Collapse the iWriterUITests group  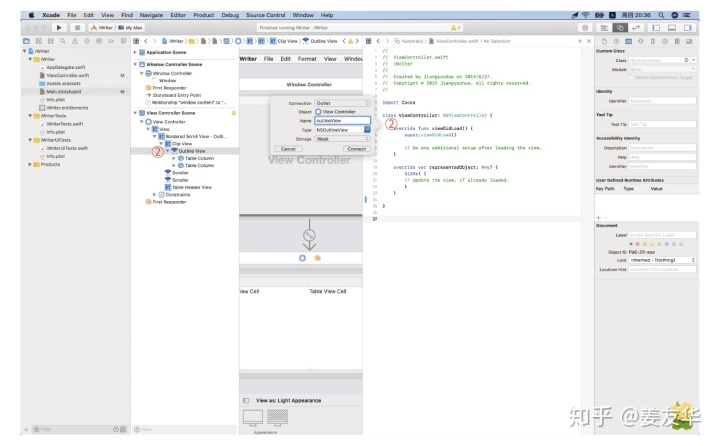point(30,140)
